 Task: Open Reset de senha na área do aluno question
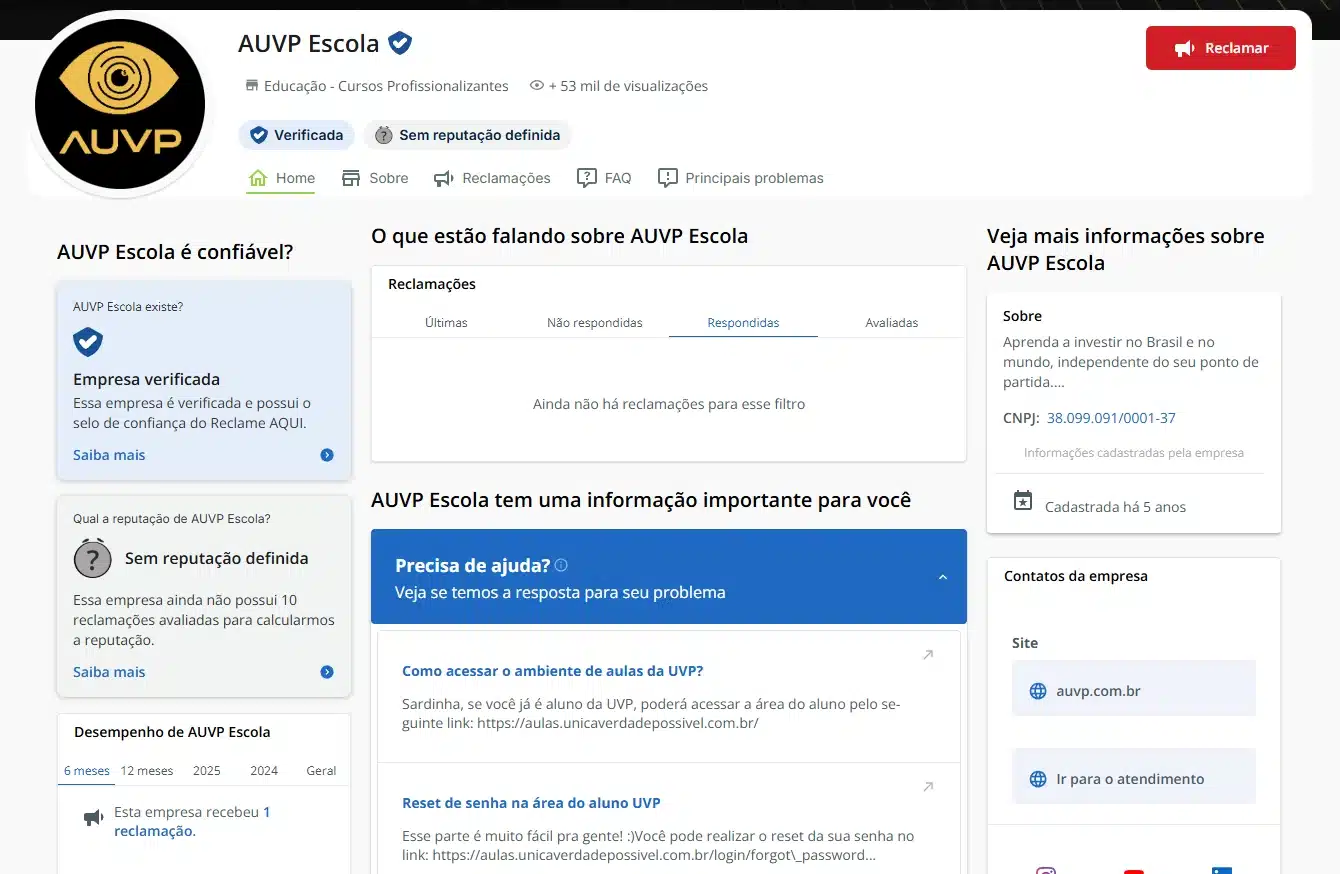point(531,803)
